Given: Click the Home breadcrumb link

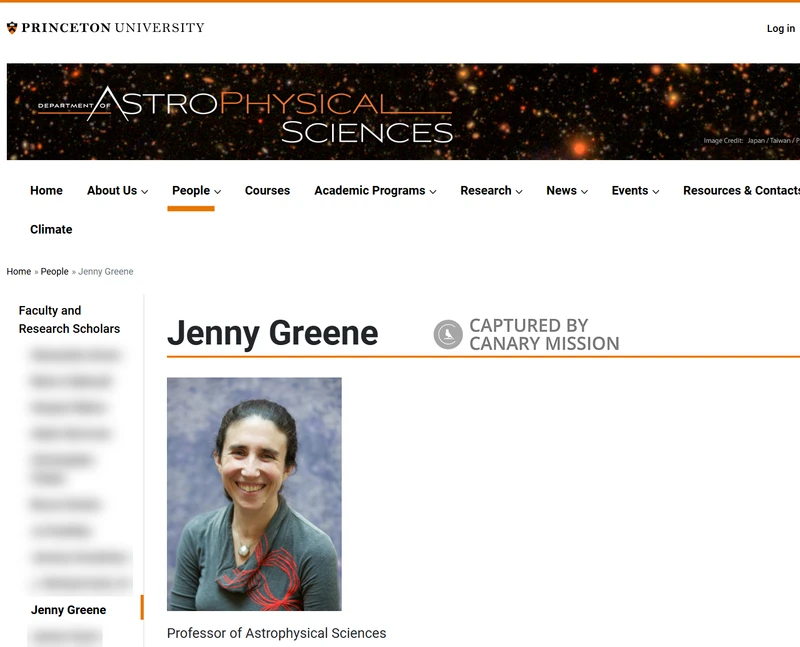Looking at the screenshot, I should pyautogui.click(x=19, y=271).
